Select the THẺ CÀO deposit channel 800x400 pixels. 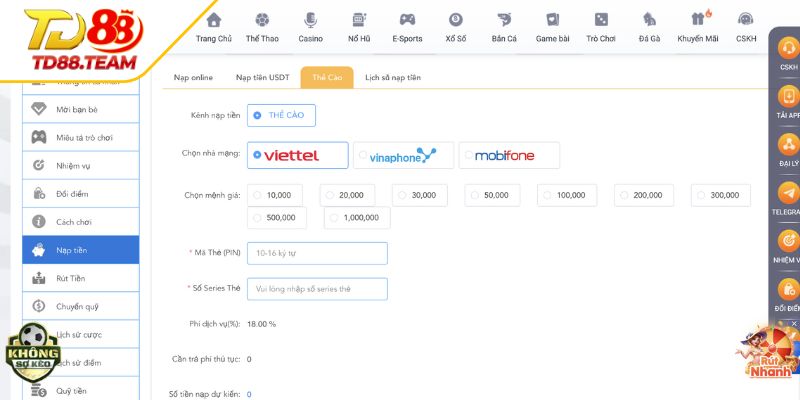click(x=281, y=115)
